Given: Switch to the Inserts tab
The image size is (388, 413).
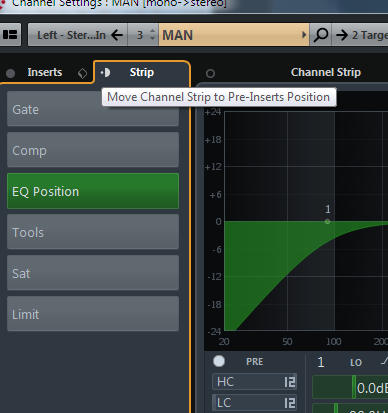Looking at the screenshot, I should click(45, 72).
